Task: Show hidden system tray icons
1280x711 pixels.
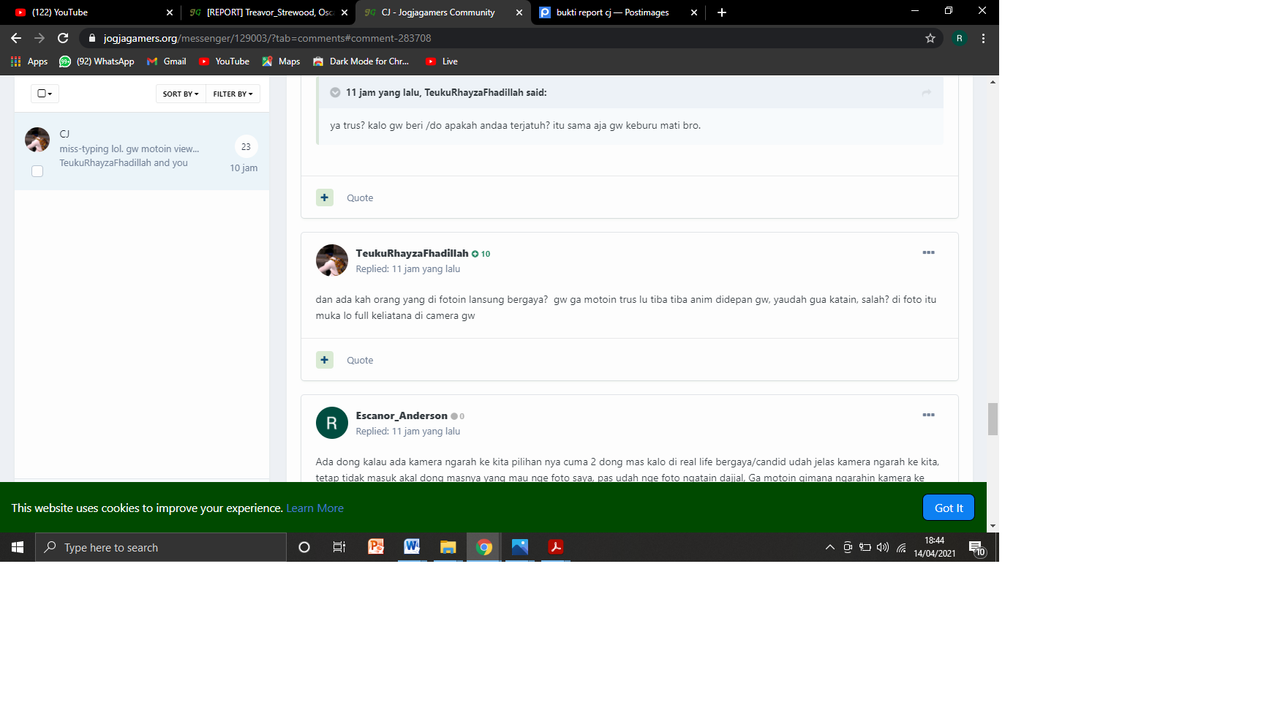Action: [829, 547]
